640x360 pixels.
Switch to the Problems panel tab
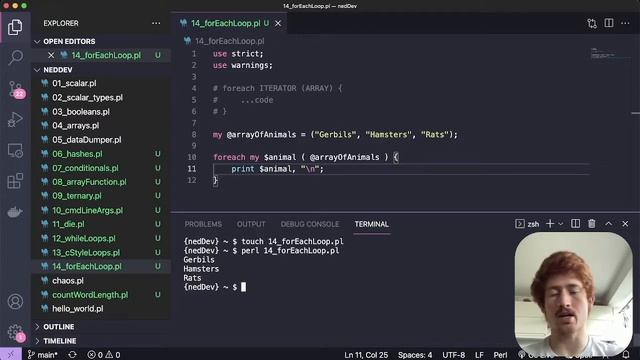(203, 224)
